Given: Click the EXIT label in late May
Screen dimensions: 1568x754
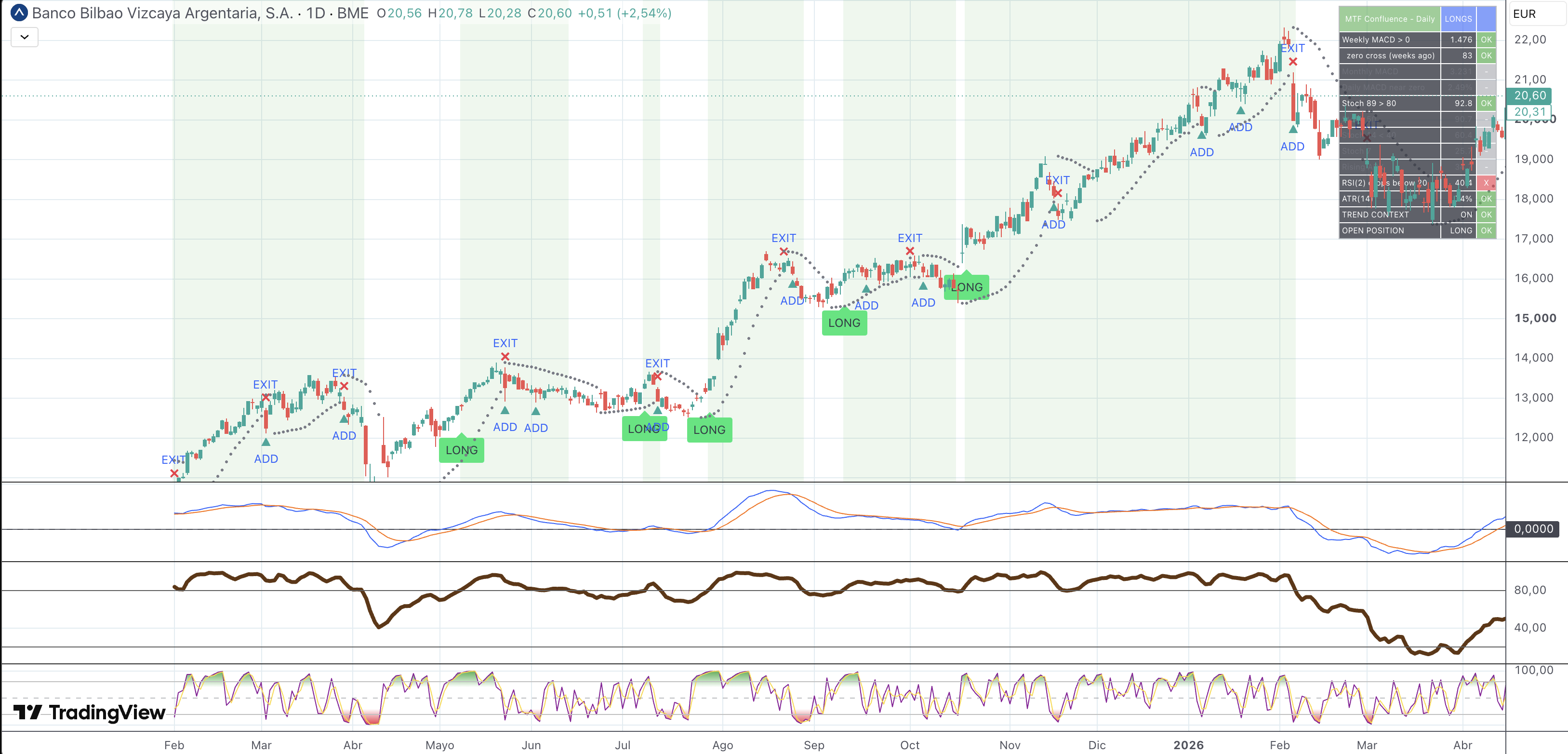Looking at the screenshot, I should click(x=505, y=344).
